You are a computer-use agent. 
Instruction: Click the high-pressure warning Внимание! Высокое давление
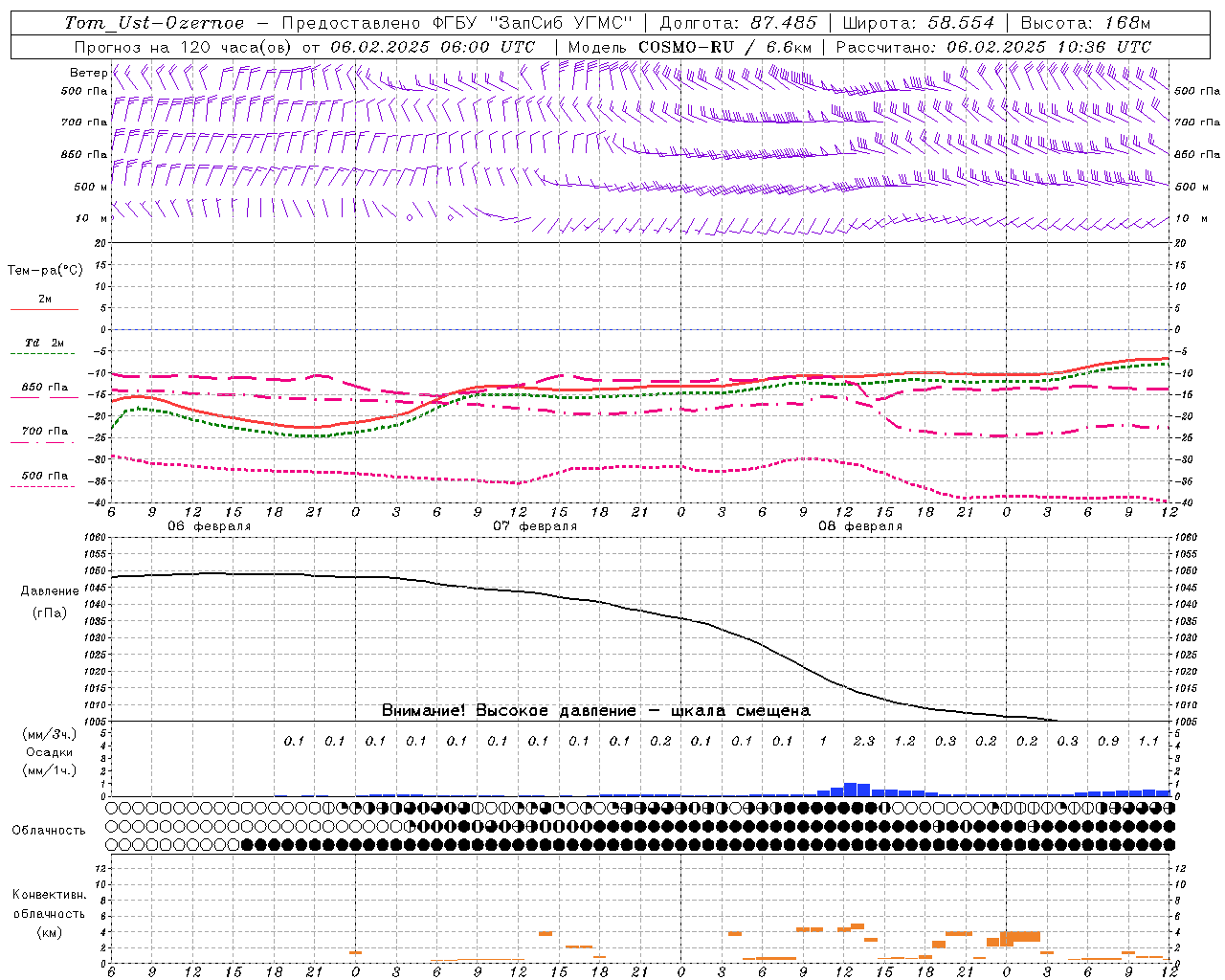coord(508,711)
